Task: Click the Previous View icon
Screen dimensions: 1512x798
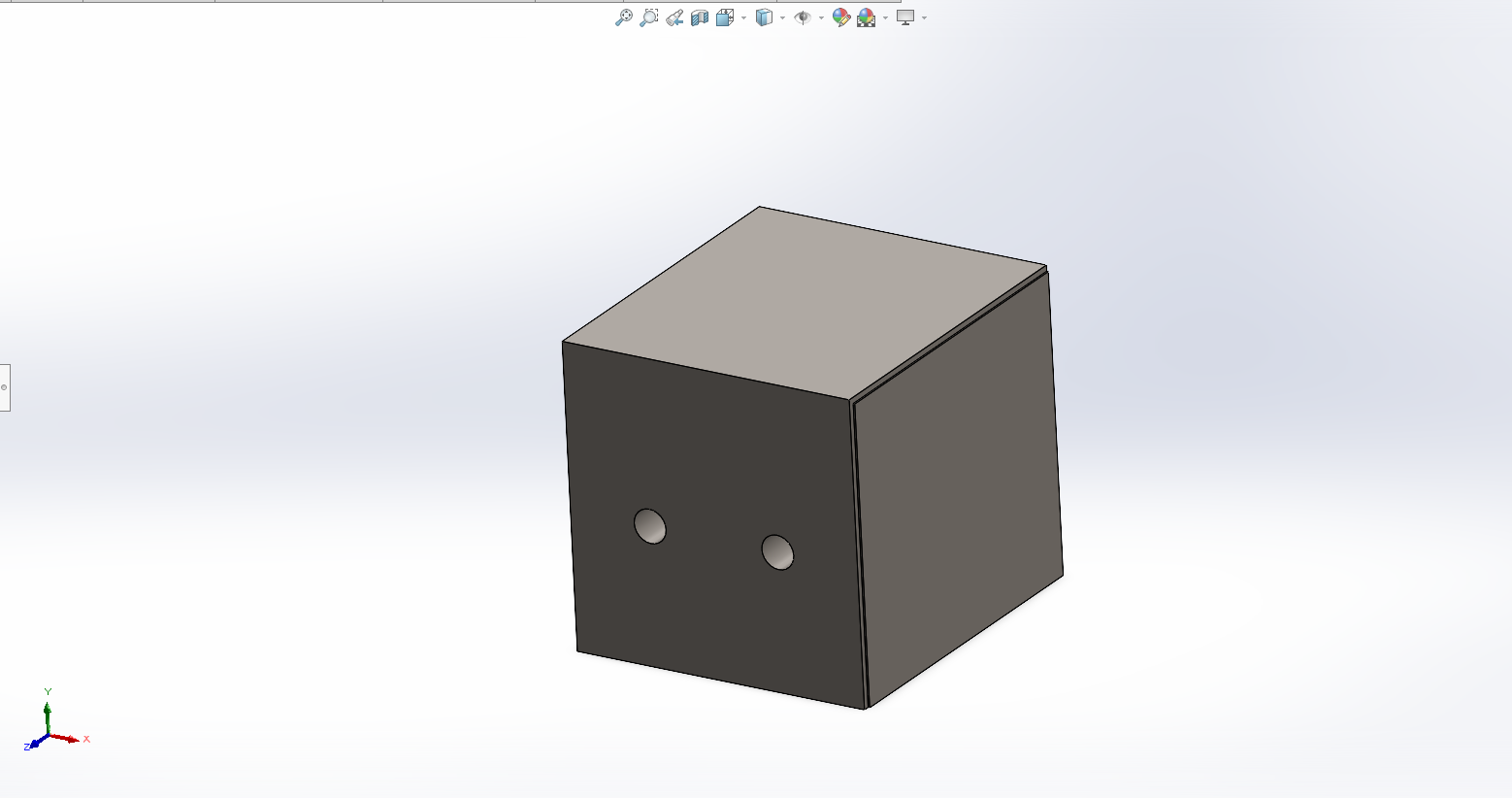Action: point(674,17)
